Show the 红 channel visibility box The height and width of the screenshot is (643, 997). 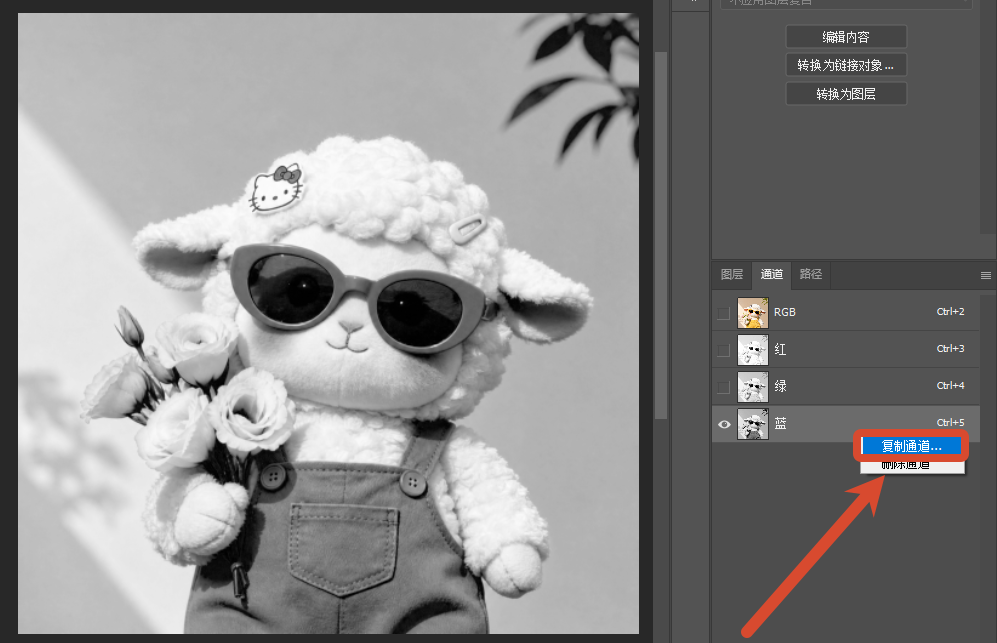(x=723, y=350)
